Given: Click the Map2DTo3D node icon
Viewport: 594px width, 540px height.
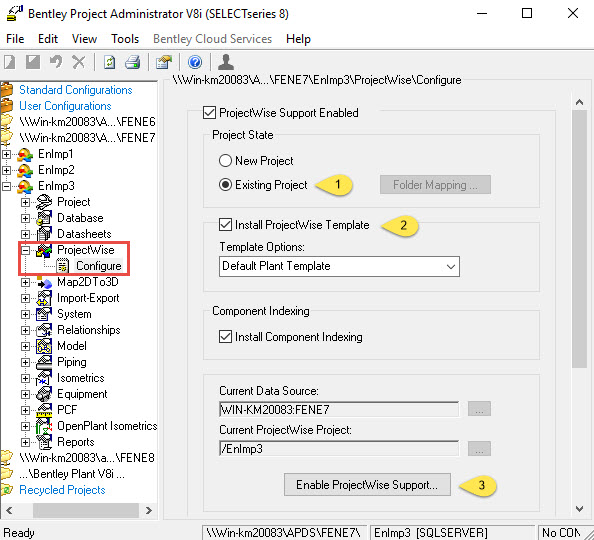Looking at the screenshot, I should 44,282.
